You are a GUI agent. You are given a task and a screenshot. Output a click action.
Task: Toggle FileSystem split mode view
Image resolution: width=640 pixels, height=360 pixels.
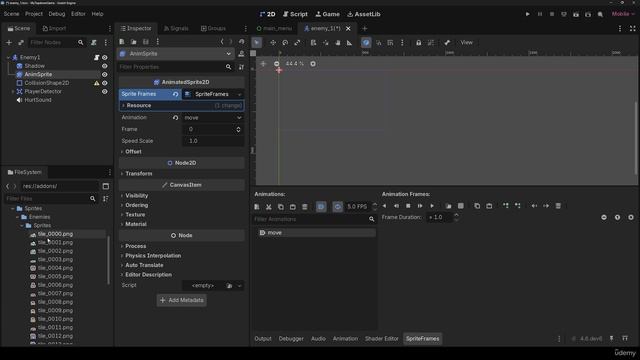(106, 186)
